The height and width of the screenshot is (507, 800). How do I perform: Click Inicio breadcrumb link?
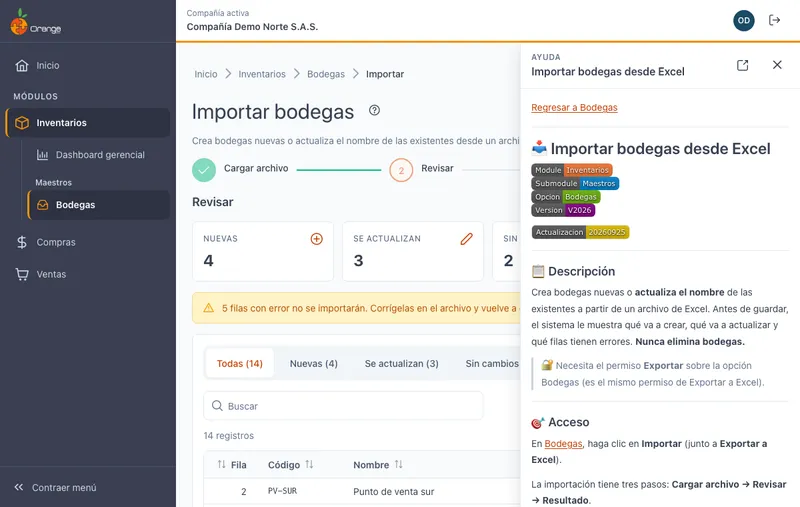click(x=206, y=74)
